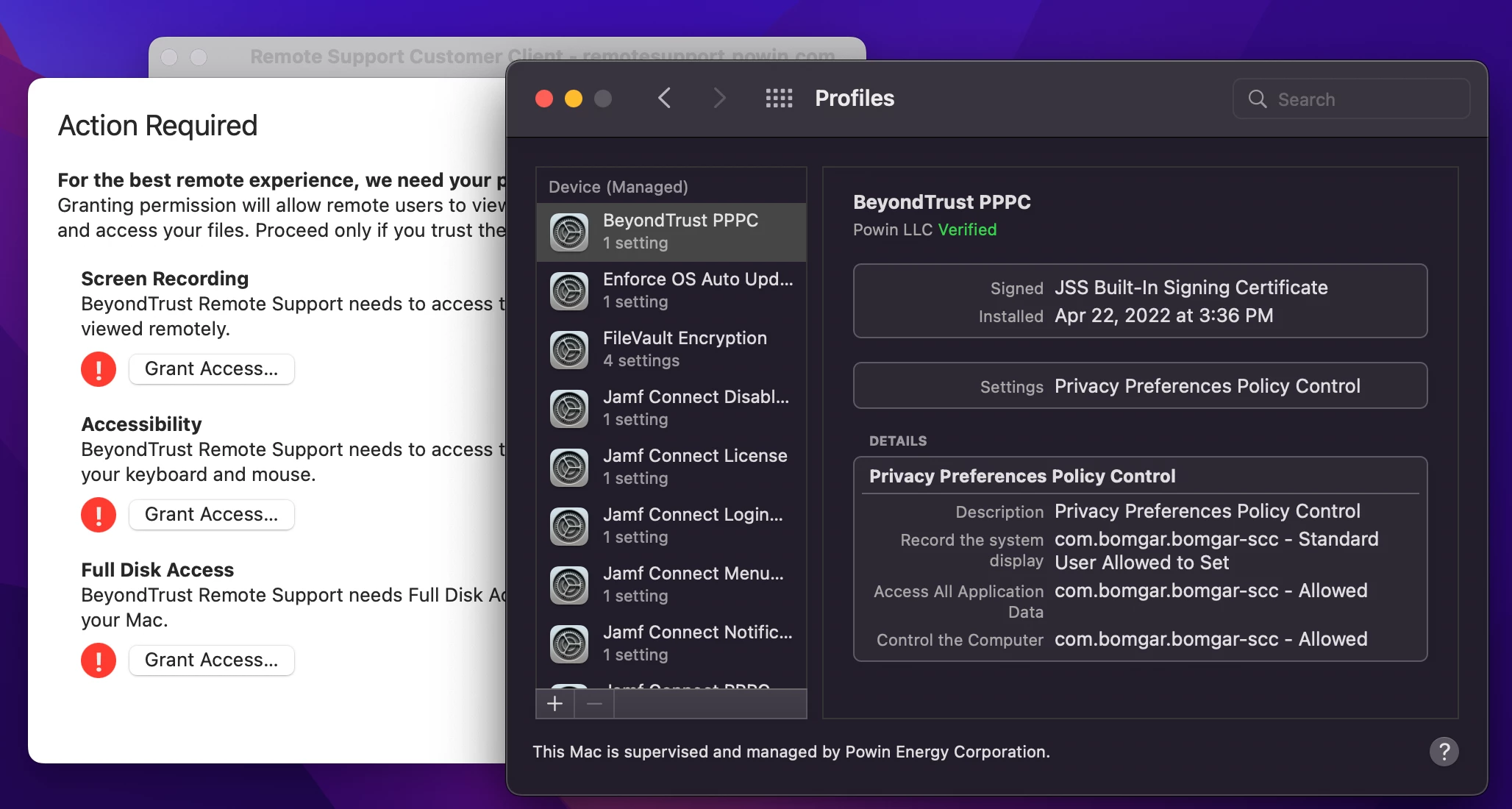The image size is (1512, 809).
Task: Click the Jamf Connect Login... profile icon
Action: pos(569,527)
